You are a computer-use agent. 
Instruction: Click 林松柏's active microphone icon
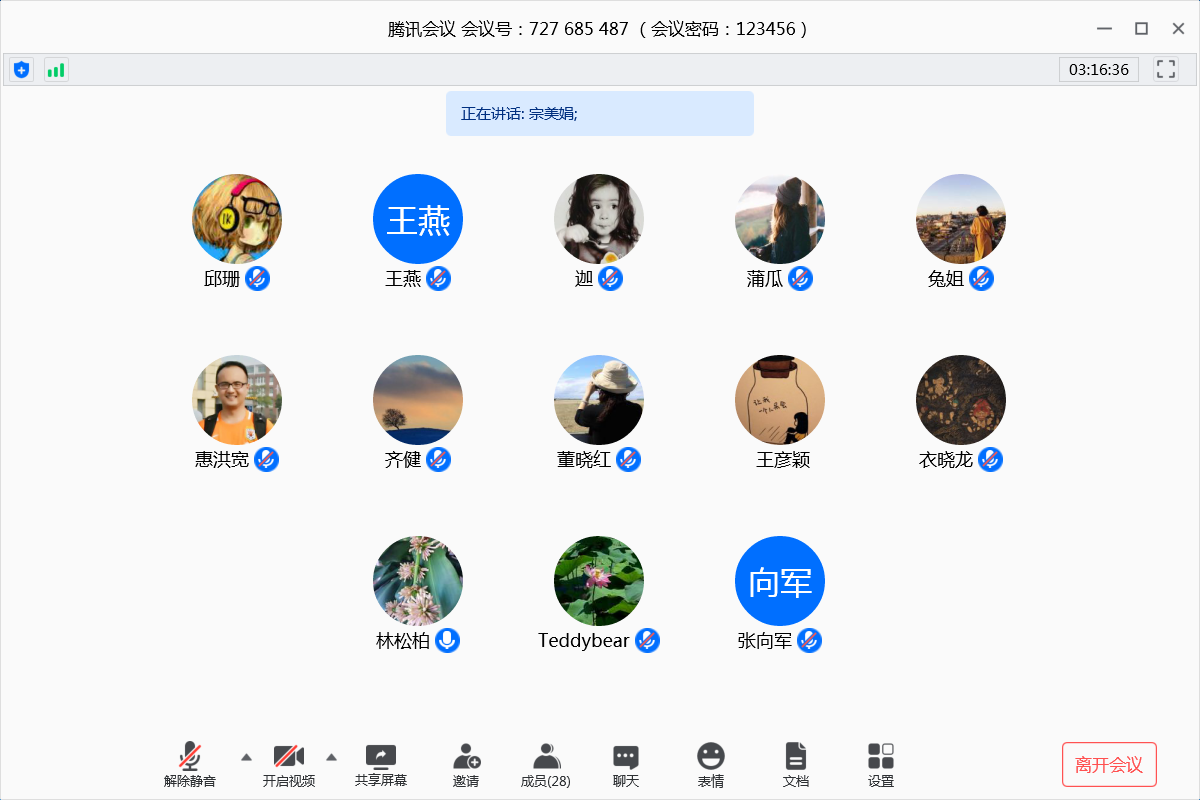point(447,641)
